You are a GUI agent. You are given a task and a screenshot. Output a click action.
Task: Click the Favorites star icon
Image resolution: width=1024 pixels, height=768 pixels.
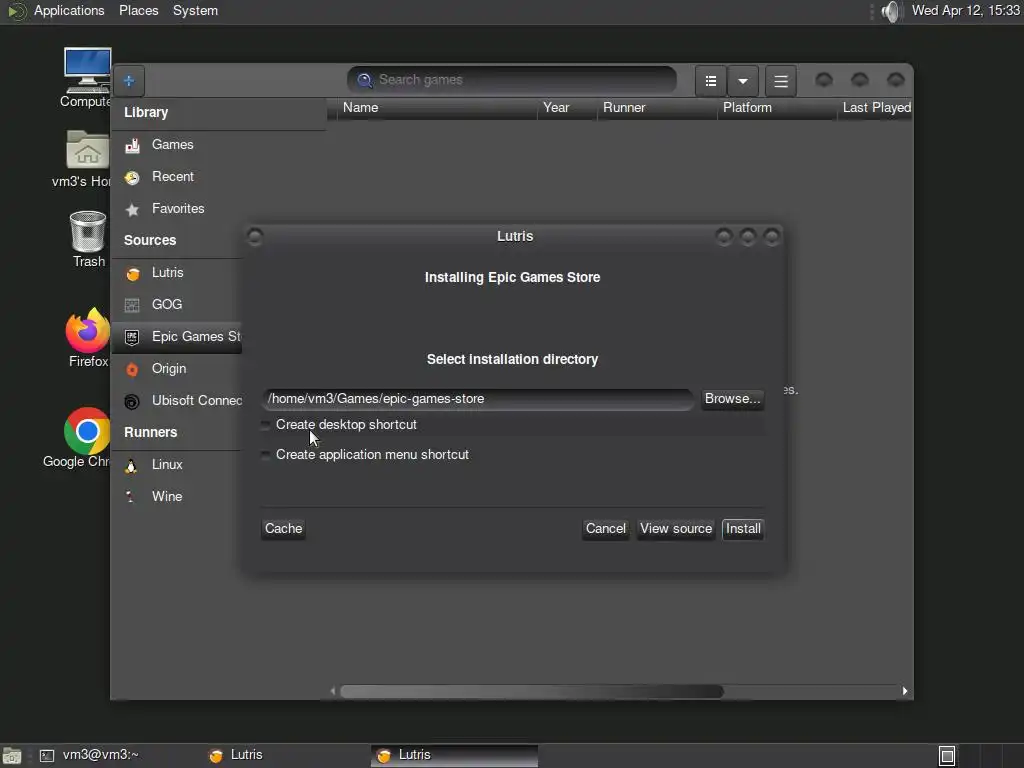point(133,209)
